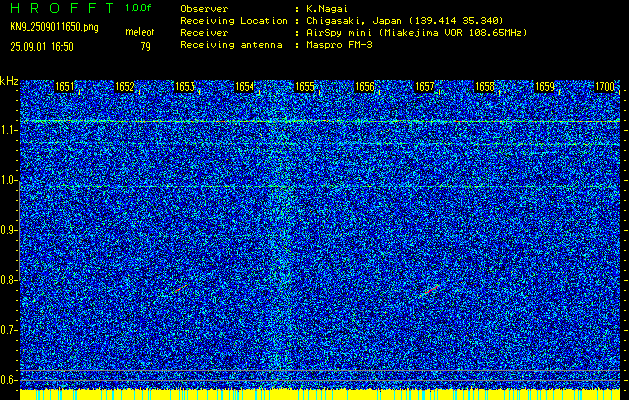The width and height of the screenshot is (629, 400).
Task: Click the 0.8 frequency axis label
Action: click(x=8, y=280)
